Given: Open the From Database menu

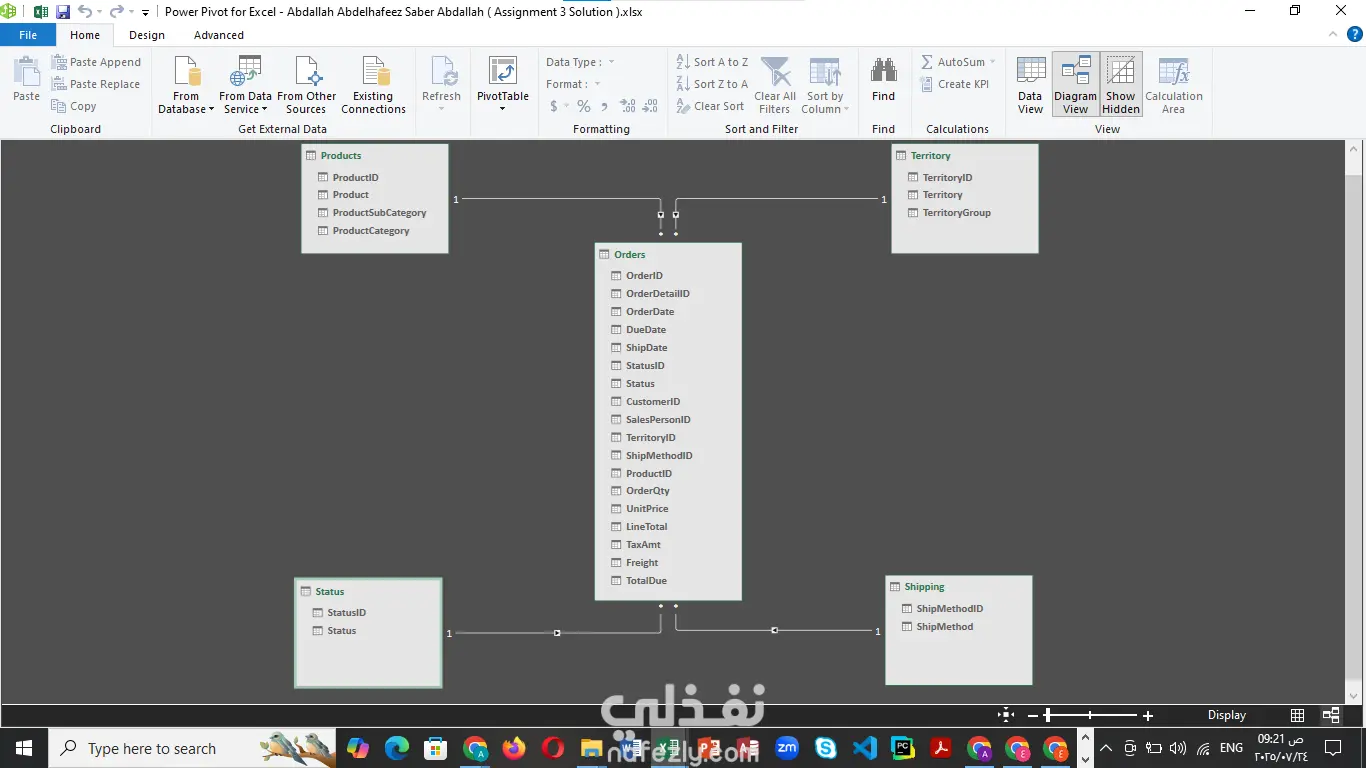Looking at the screenshot, I should click(x=186, y=85).
